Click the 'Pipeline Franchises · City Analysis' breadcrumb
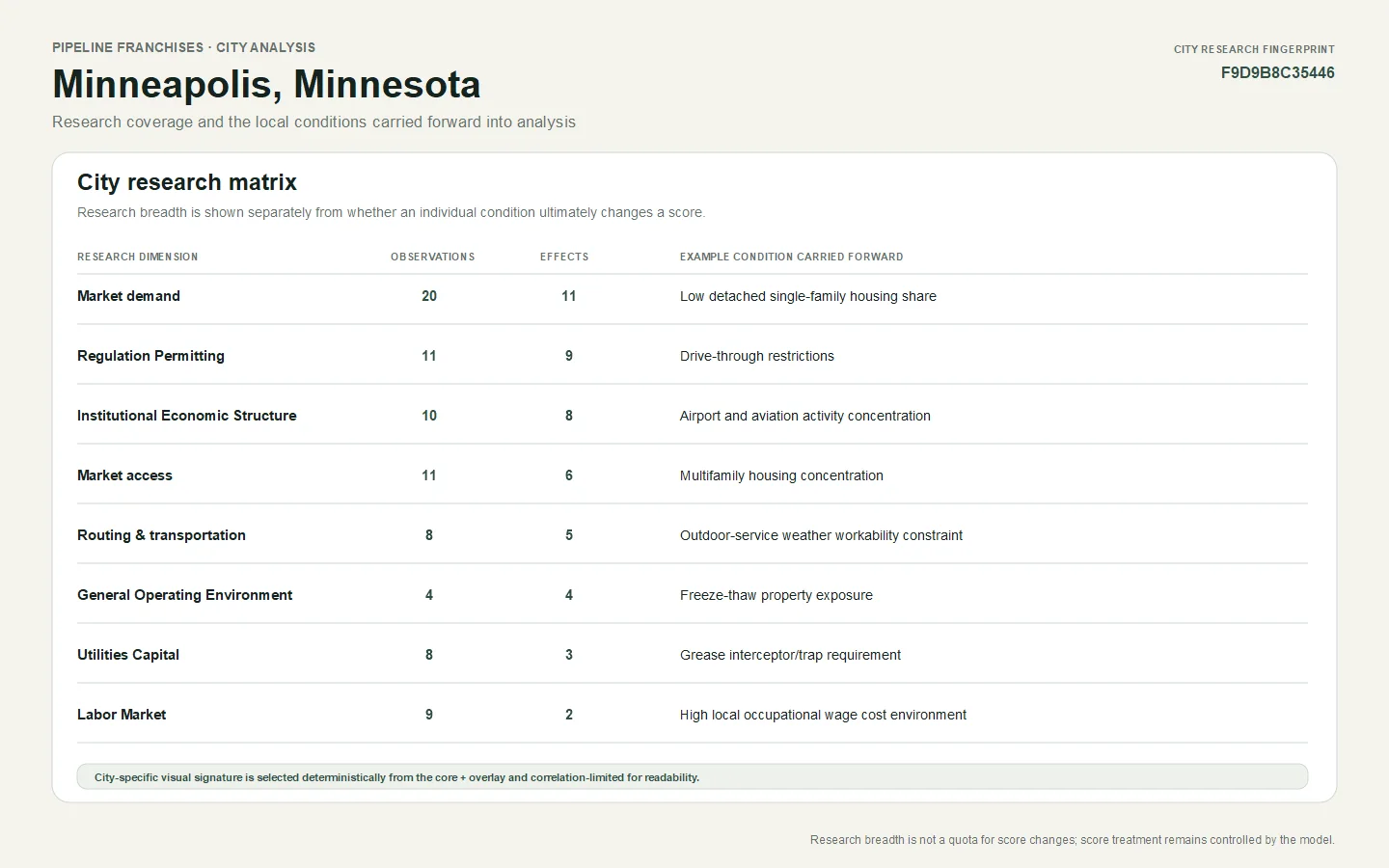This screenshot has width=1389, height=868. (183, 47)
